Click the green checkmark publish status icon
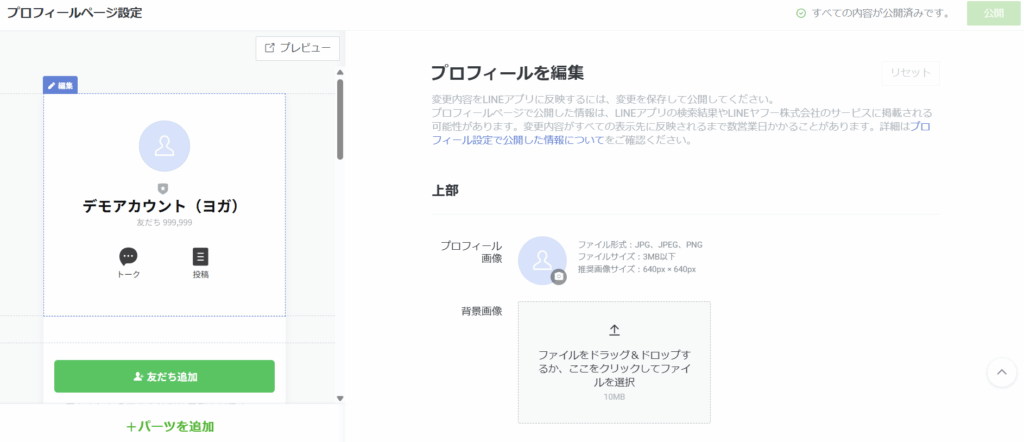Image resolution: width=1024 pixels, height=442 pixels. (800, 14)
